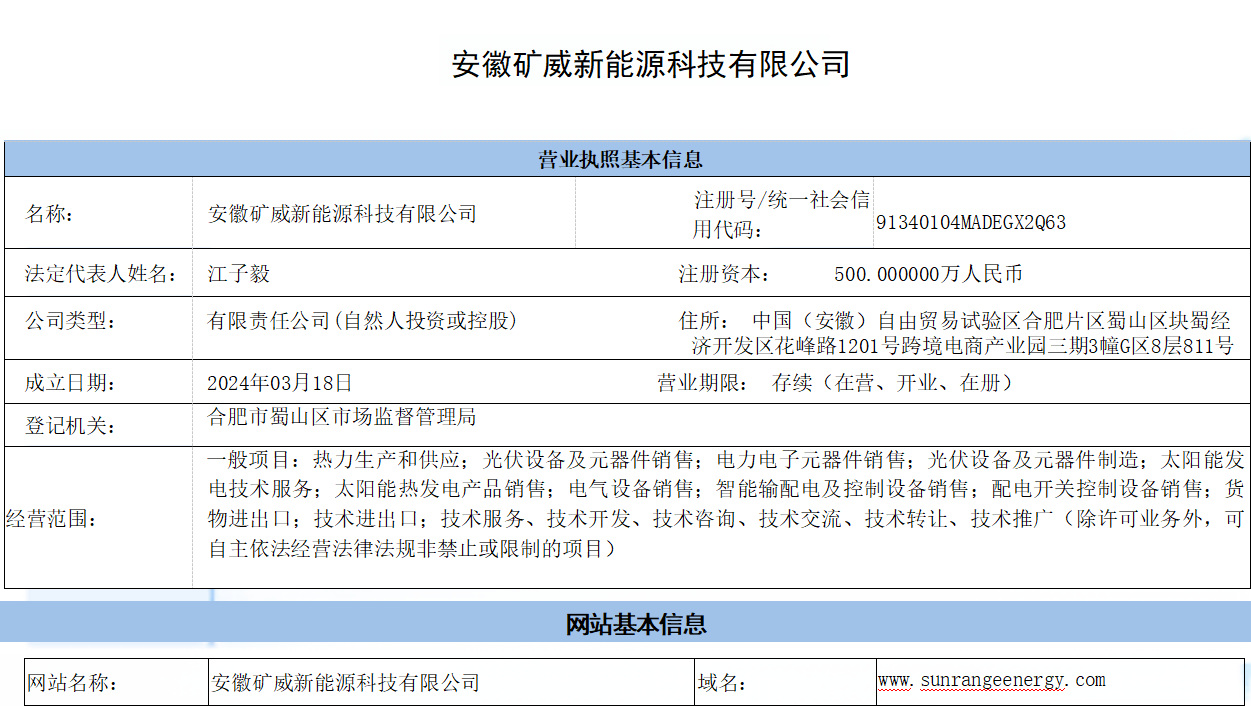Screen dimensions: 1251x706
Task: Click the 注册资本： label
Action: (725, 274)
